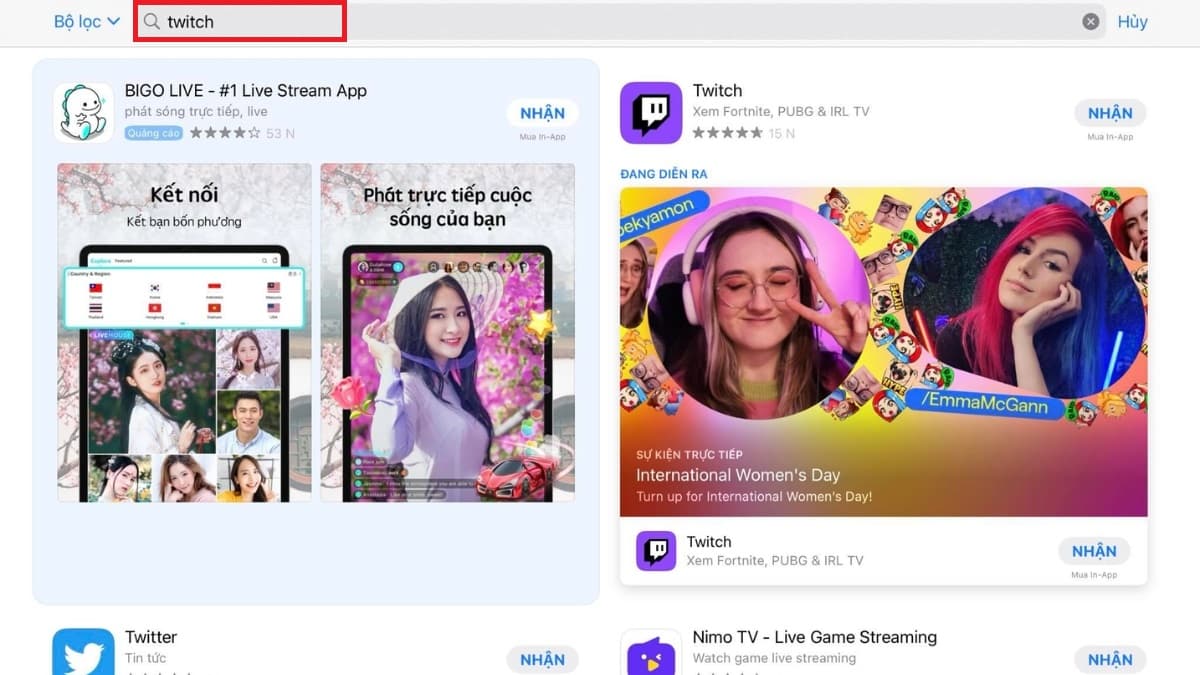1200x675 pixels.
Task: Open the BIGO LIVE app icon
Action: (83, 112)
